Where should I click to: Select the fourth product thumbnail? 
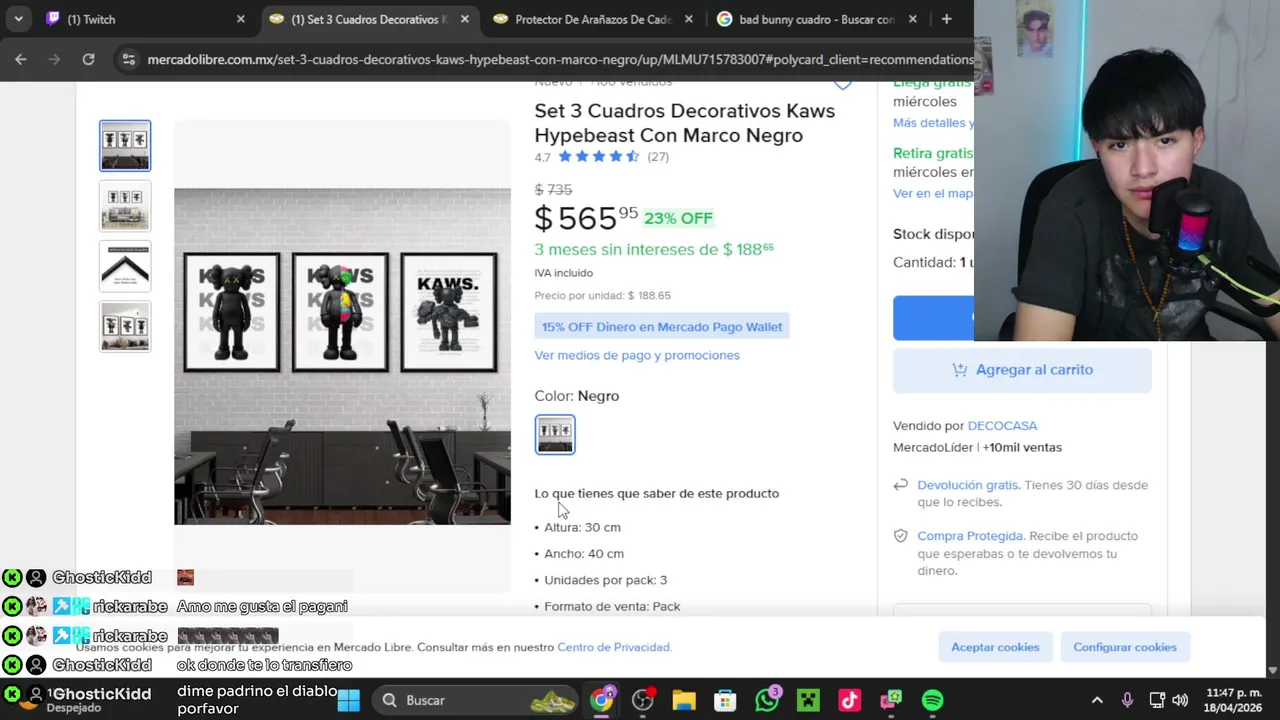coord(125,327)
